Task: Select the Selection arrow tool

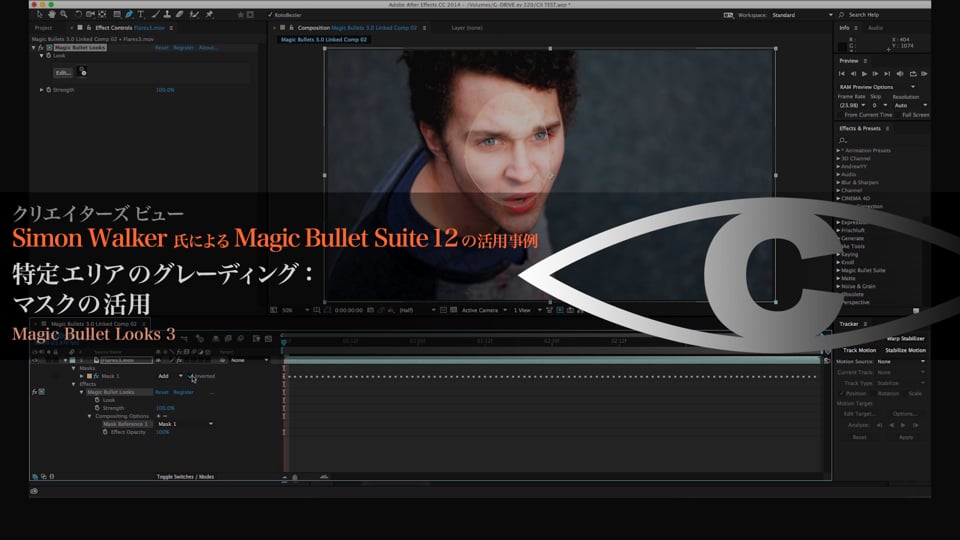Action: coord(39,14)
